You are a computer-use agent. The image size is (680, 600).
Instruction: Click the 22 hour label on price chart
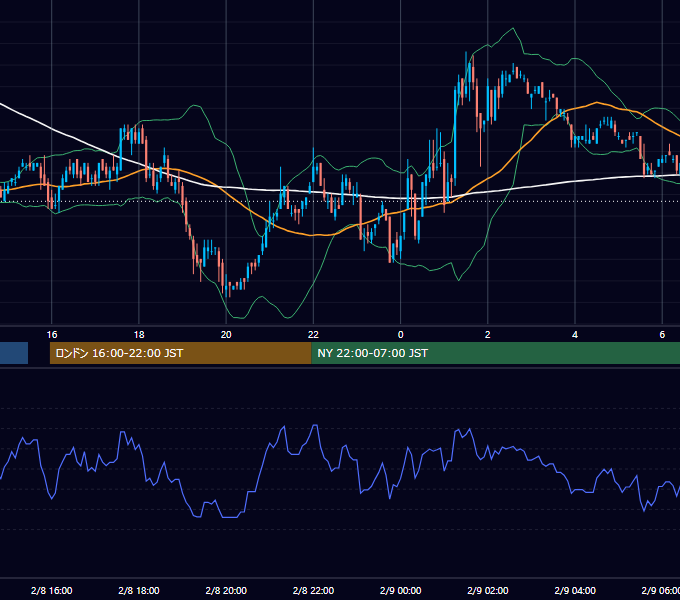[313, 334]
